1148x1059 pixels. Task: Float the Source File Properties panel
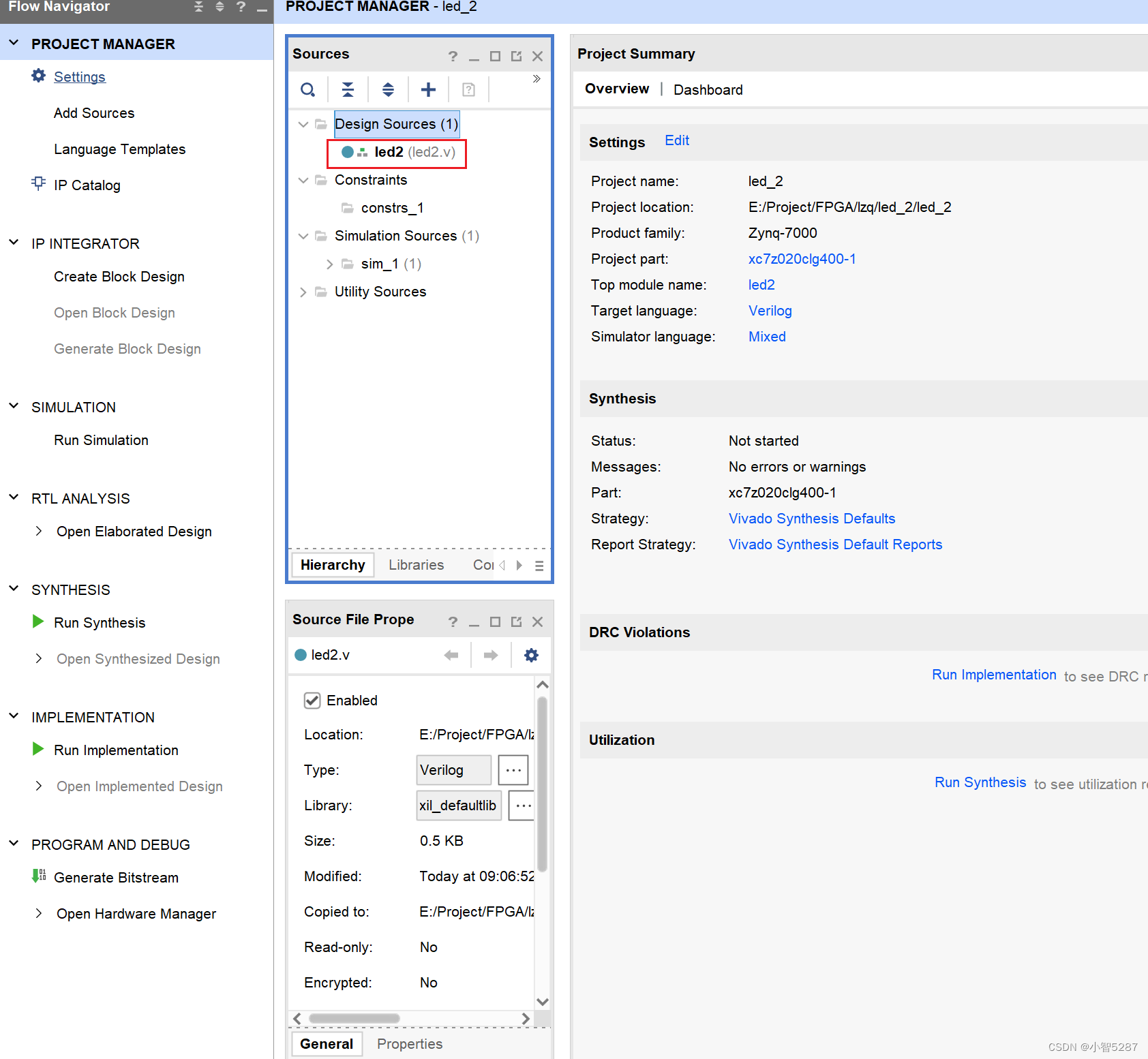pos(516,621)
